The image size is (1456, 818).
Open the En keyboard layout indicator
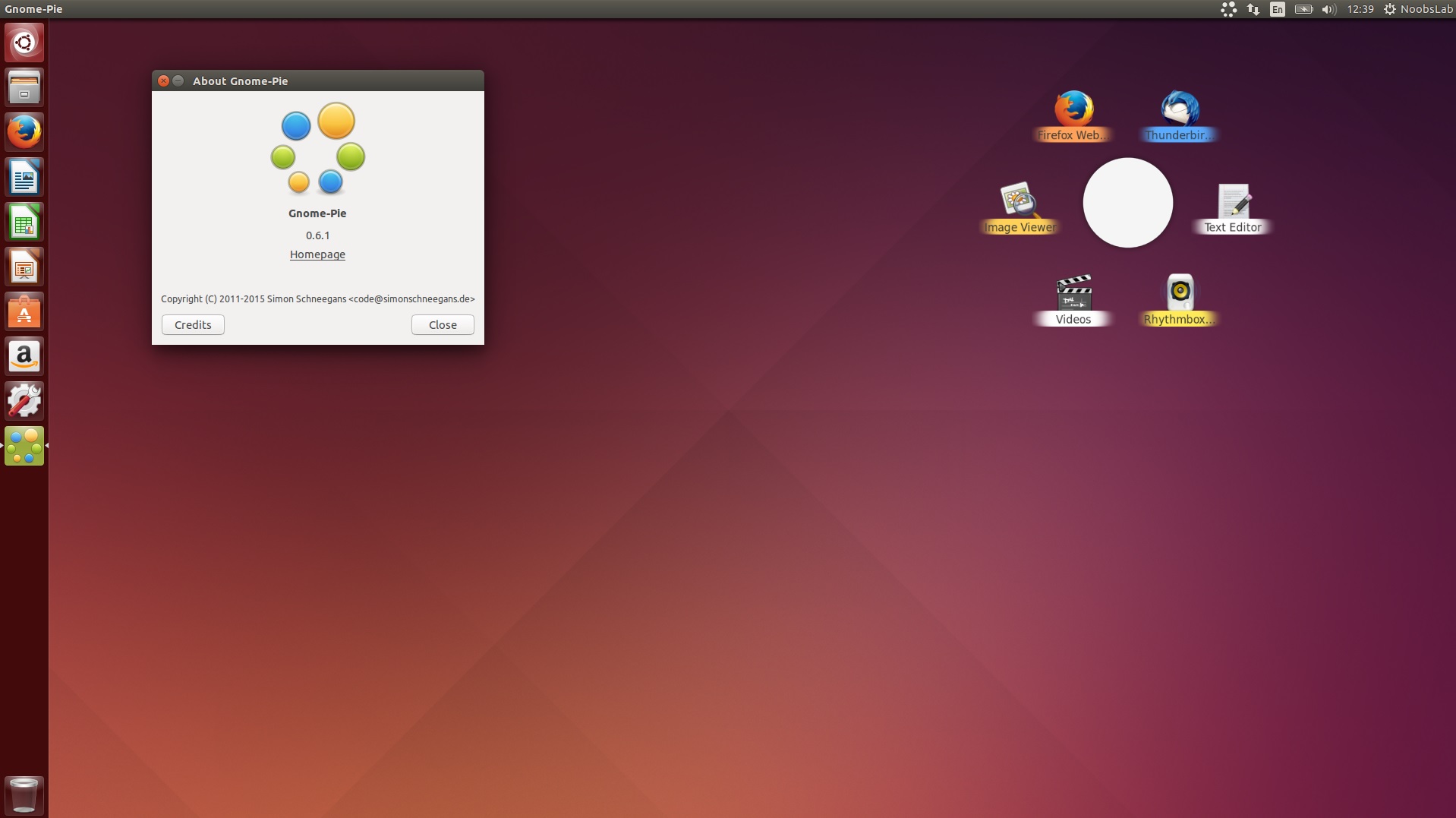[x=1278, y=9]
